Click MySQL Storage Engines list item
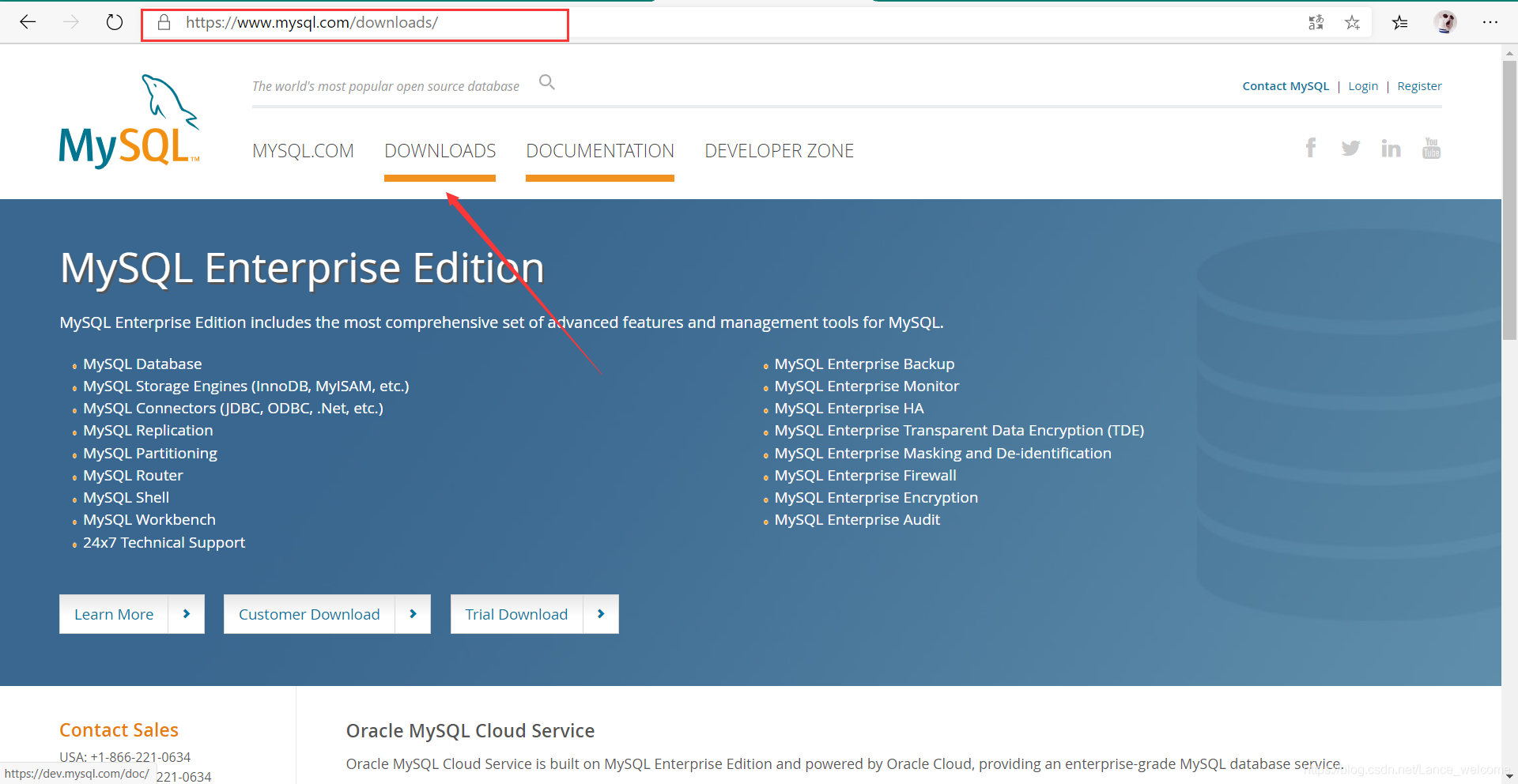The height and width of the screenshot is (784, 1518). tap(246, 386)
